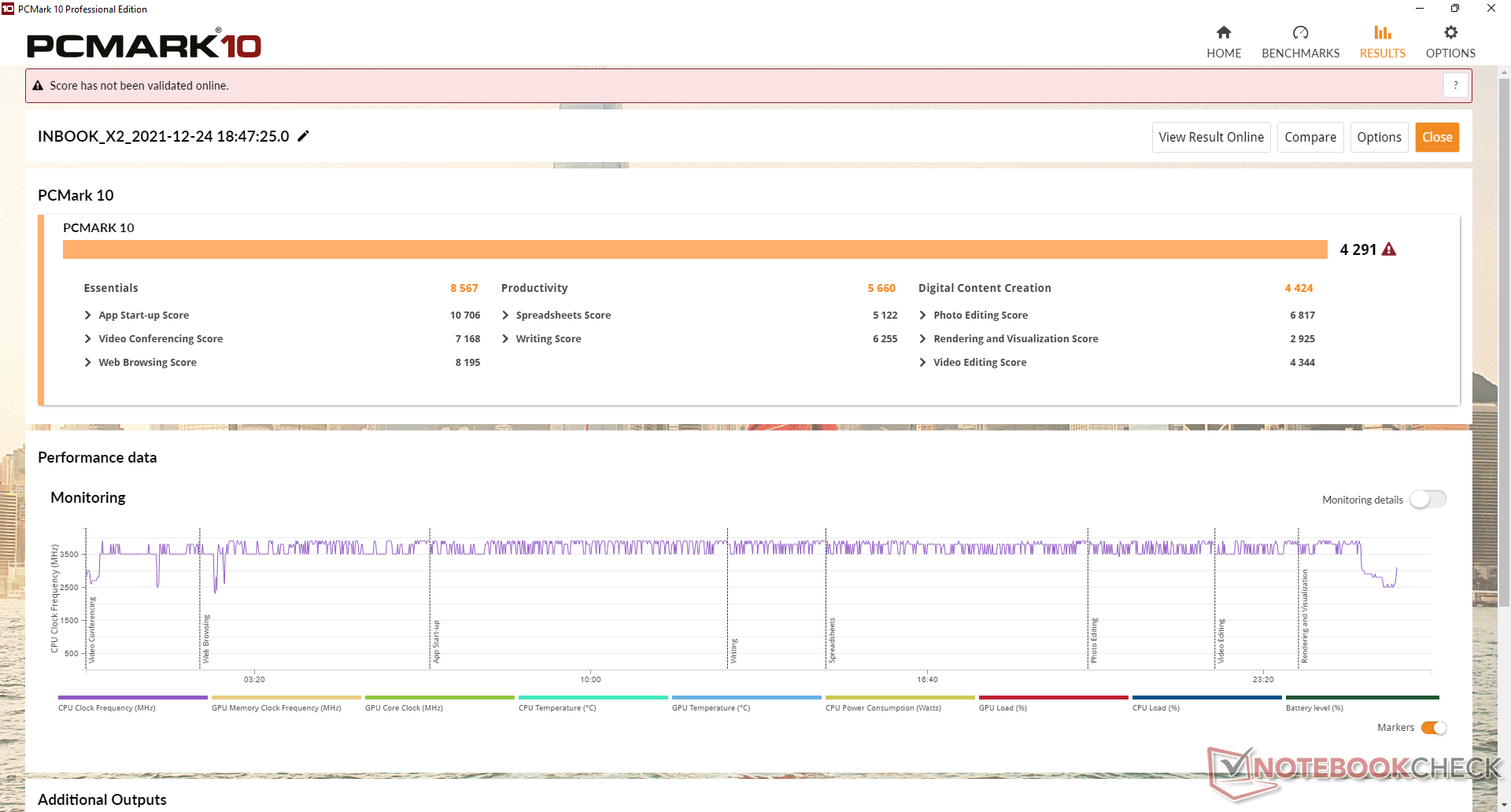The height and width of the screenshot is (812, 1511).
Task: Select the Results bar chart icon
Action: pyautogui.click(x=1382, y=32)
